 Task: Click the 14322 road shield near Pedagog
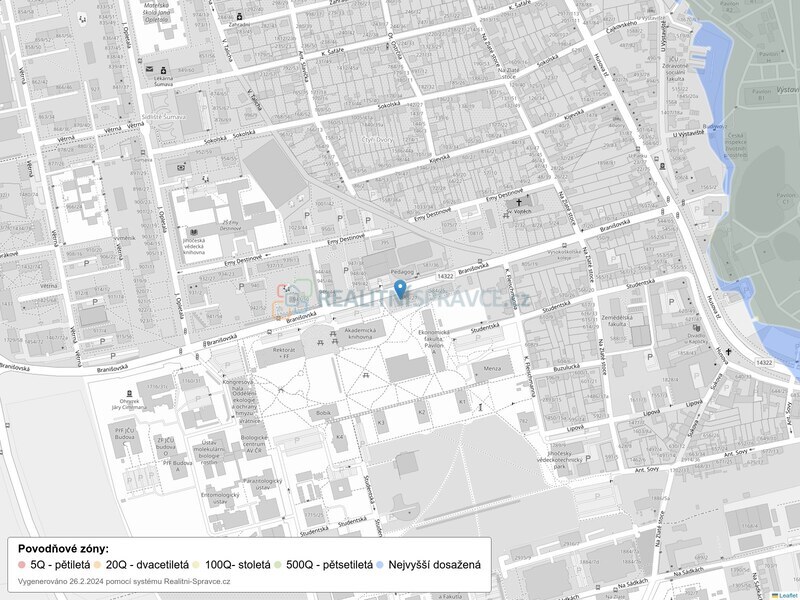click(x=445, y=276)
